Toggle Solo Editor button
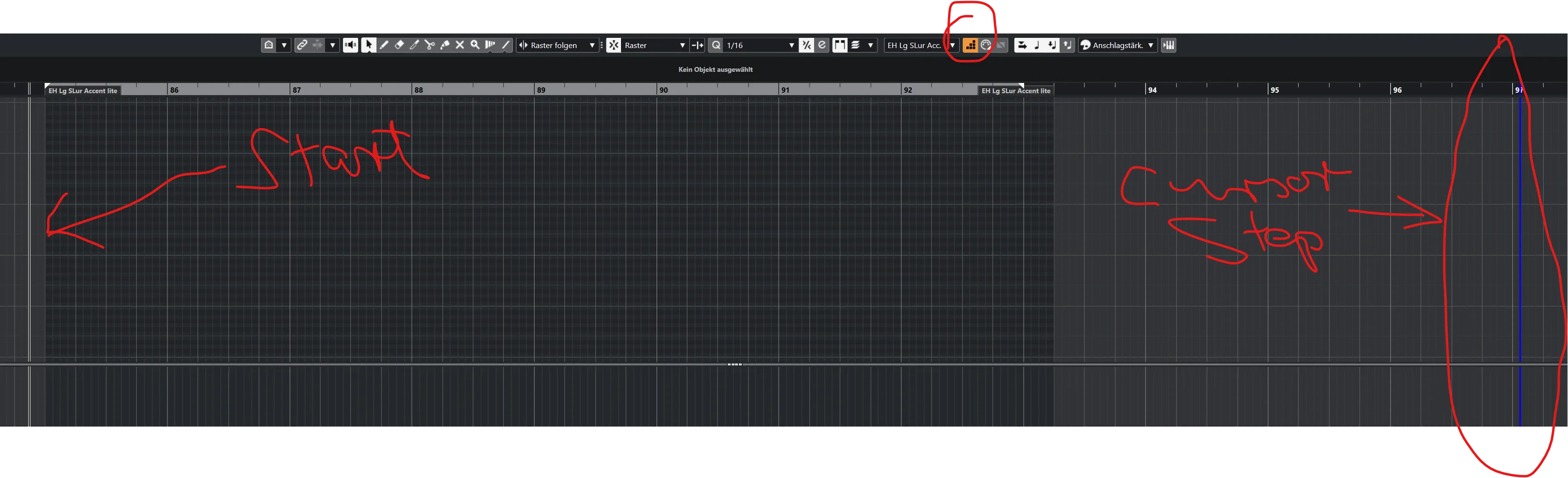 268,45
